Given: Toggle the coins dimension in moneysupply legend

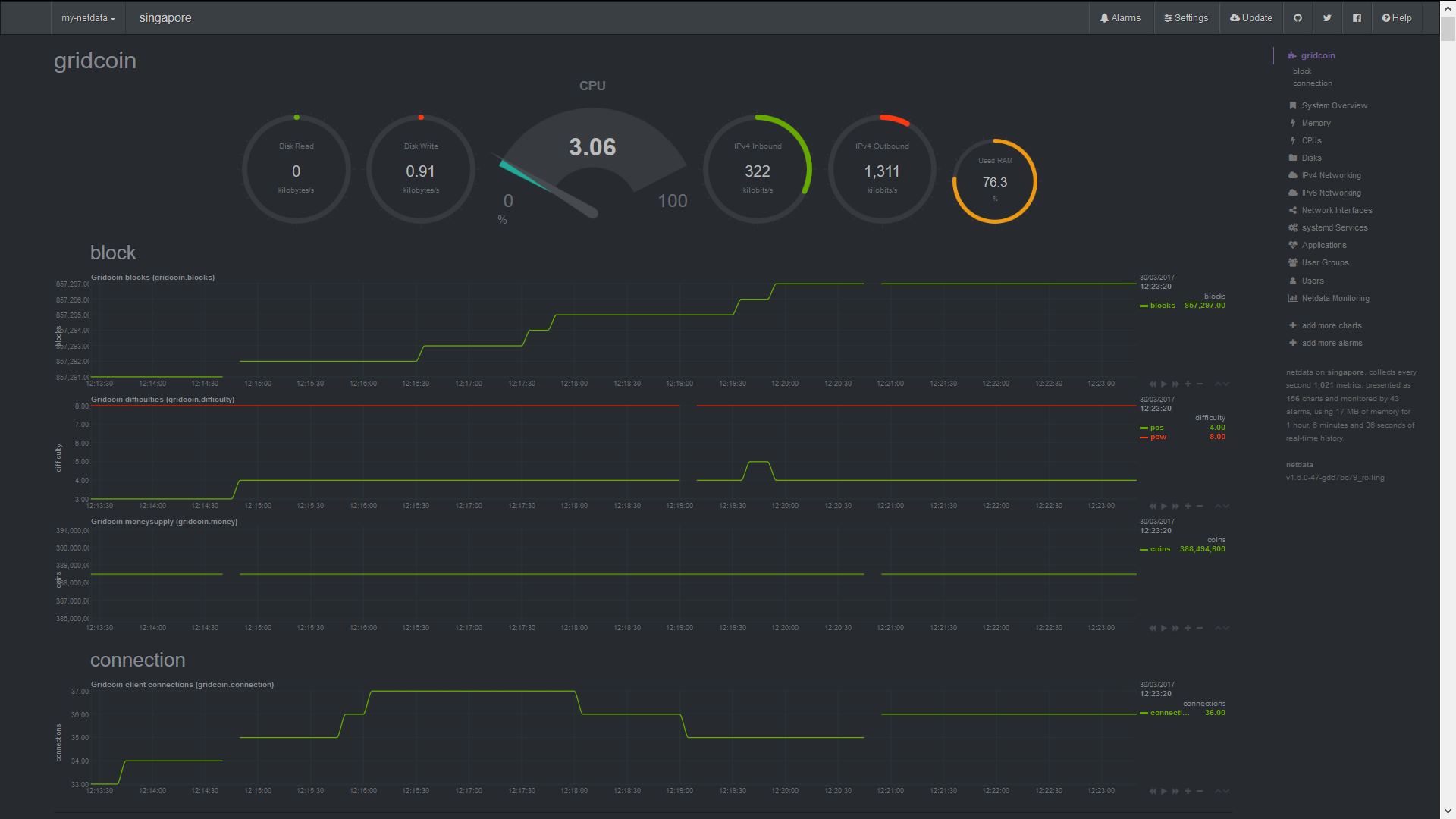Looking at the screenshot, I should [1159, 549].
